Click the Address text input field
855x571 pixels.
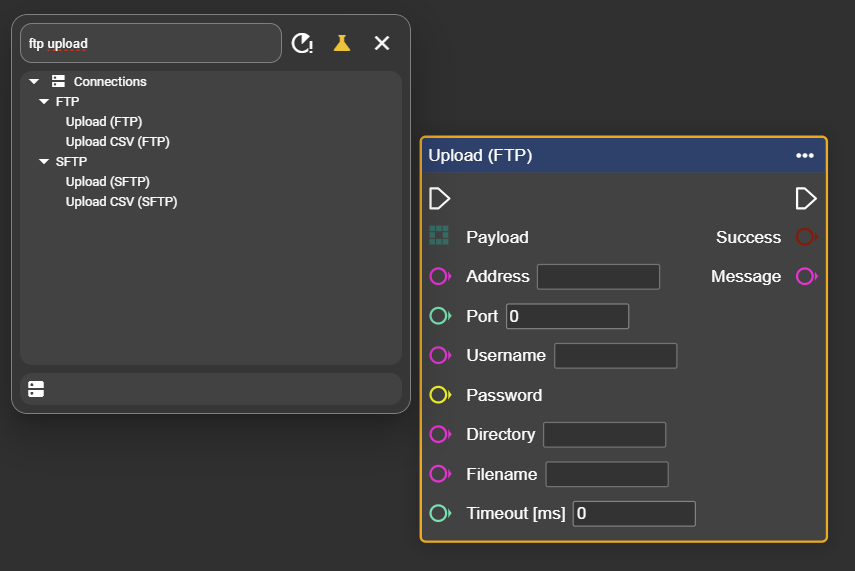(598, 277)
